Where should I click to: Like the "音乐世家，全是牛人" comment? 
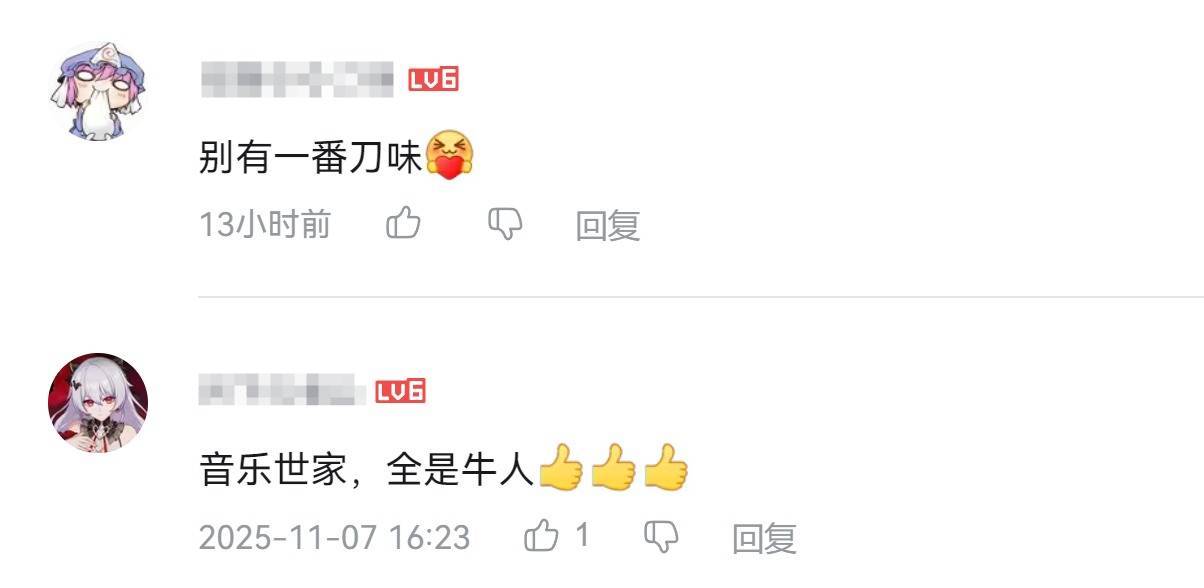[542, 537]
